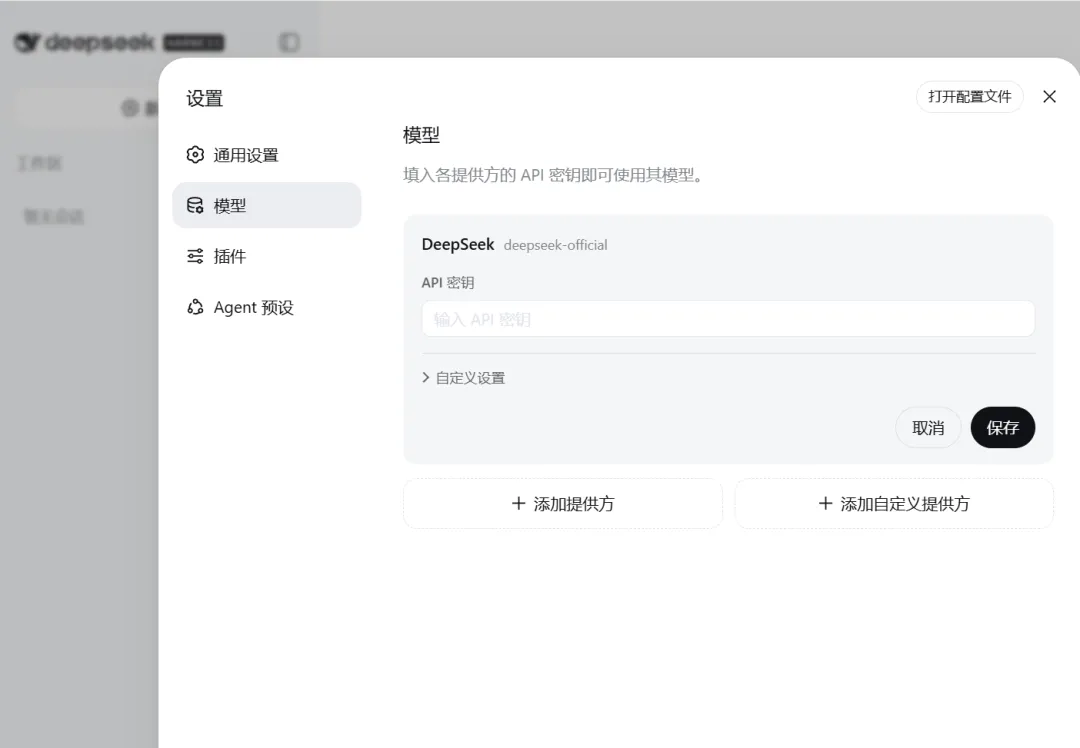
Task: Toggle sidebar icon in background window header
Action: 289,43
